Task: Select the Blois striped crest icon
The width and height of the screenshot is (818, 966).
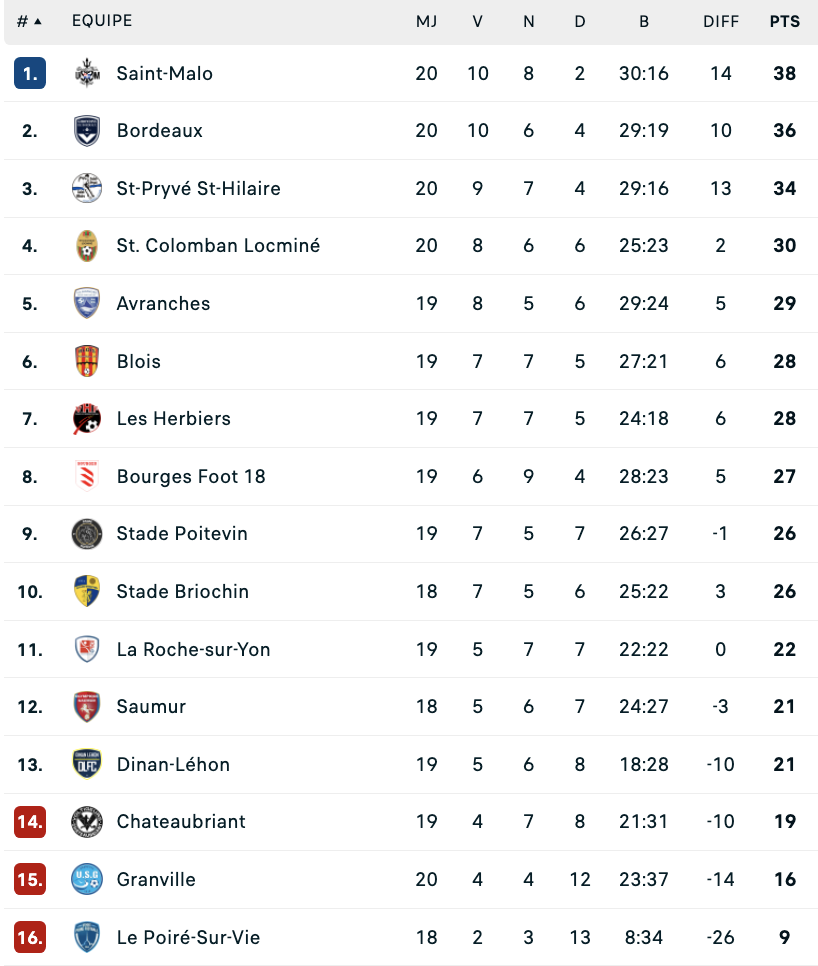Action: click(x=87, y=361)
